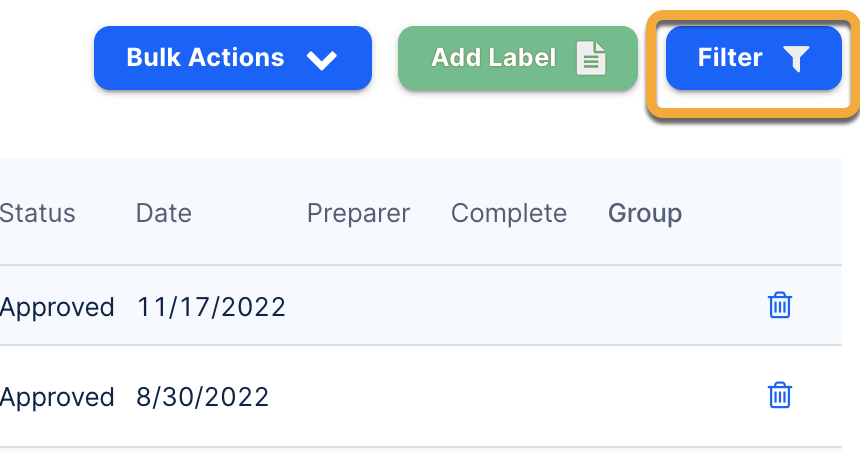Viewport: 860px width, 452px height.
Task: Select the 11/17/2022 date cell
Action: pos(211,306)
